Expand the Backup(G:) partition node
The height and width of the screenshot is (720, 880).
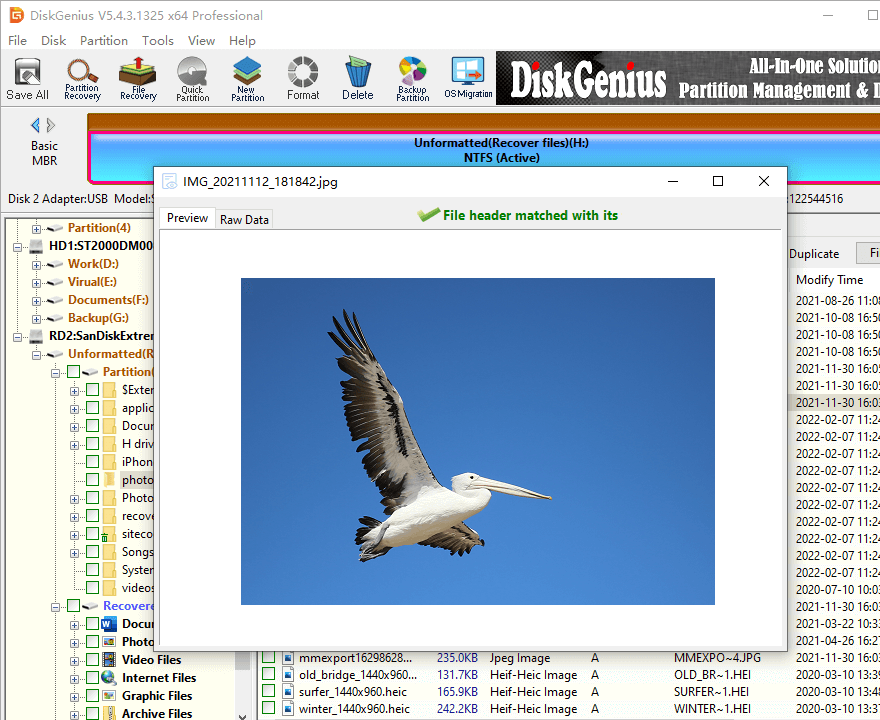[37, 318]
